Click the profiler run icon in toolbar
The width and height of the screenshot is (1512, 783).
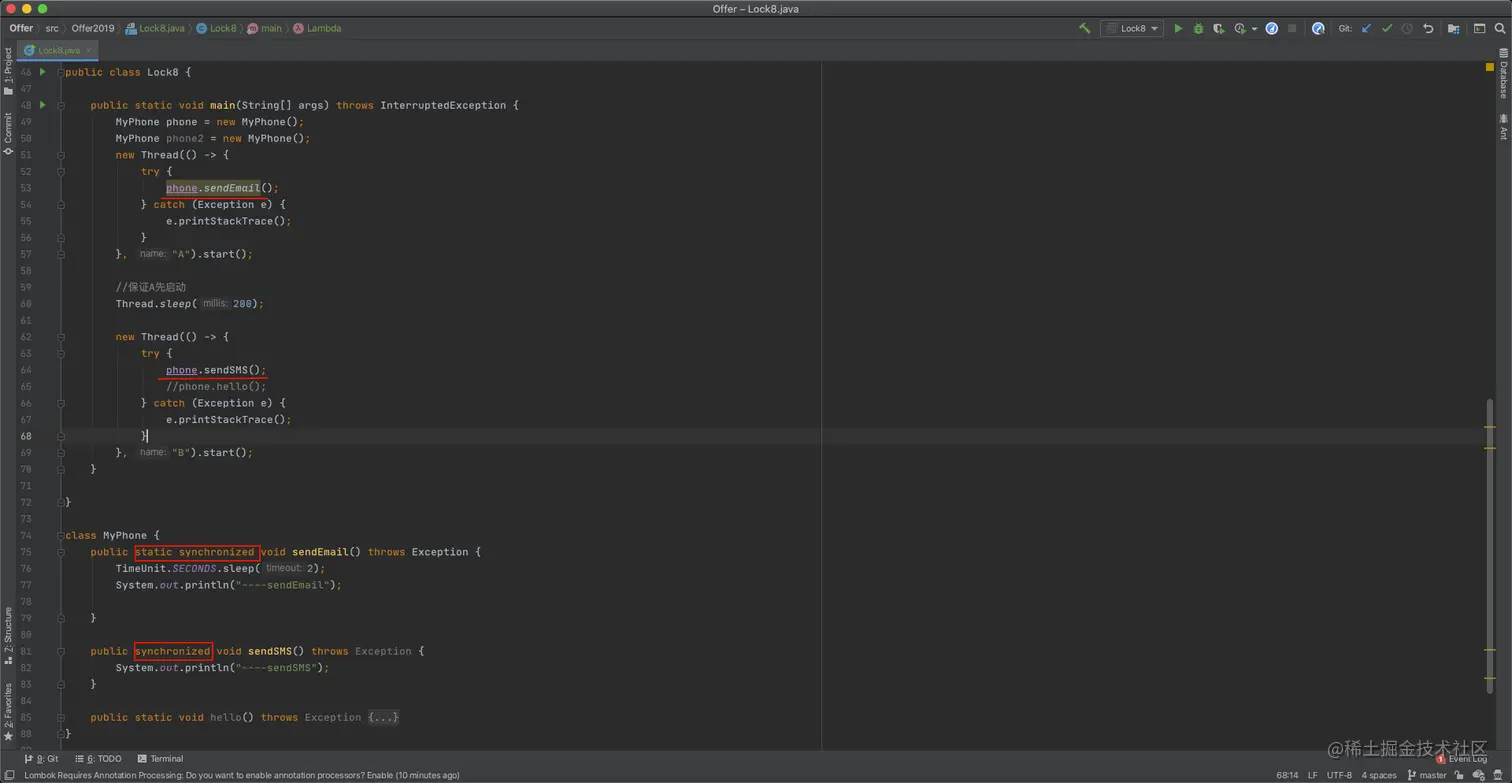(x=1240, y=29)
